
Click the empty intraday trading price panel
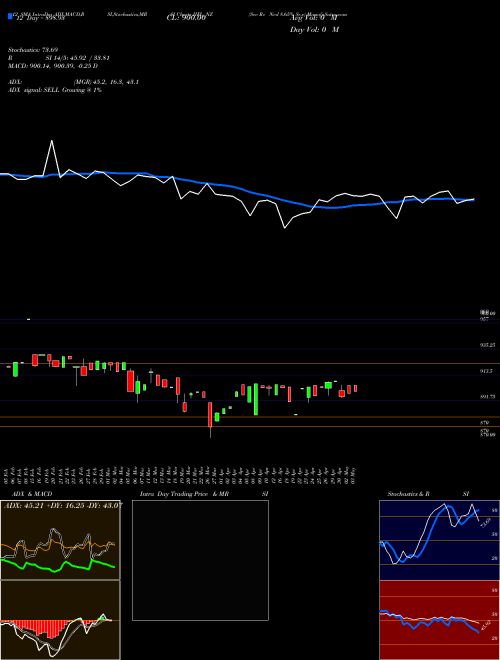[x=200, y=560]
